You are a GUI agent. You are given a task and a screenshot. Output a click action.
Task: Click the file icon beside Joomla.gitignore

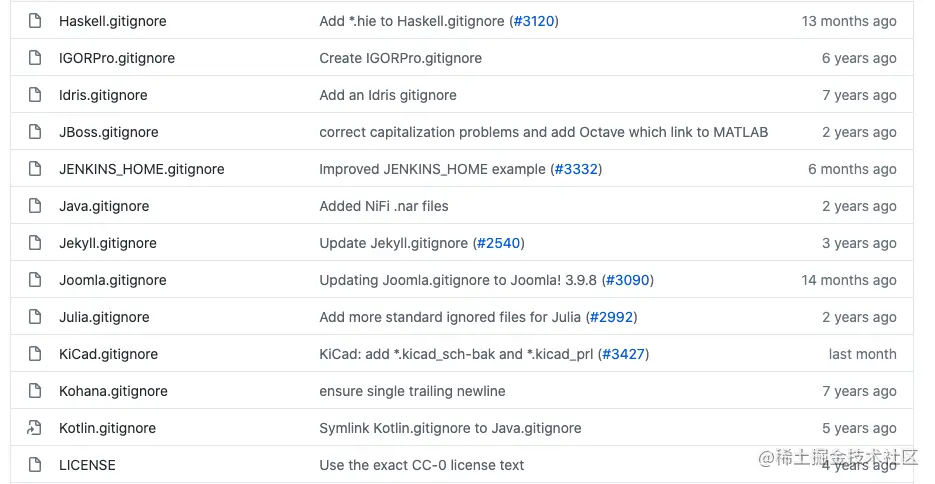tap(35, 280)
